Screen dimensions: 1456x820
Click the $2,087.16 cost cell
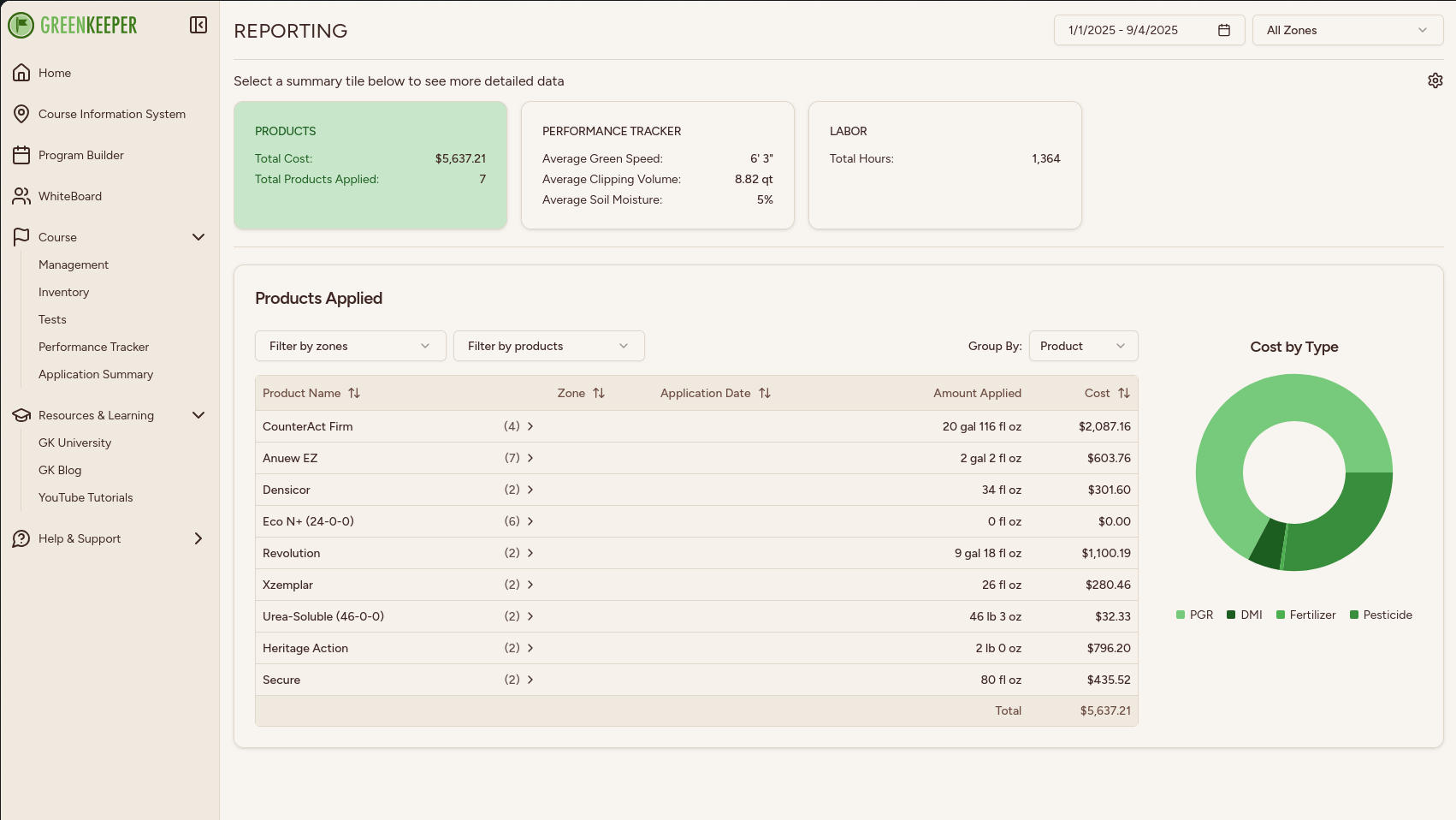click(1104, 426)
